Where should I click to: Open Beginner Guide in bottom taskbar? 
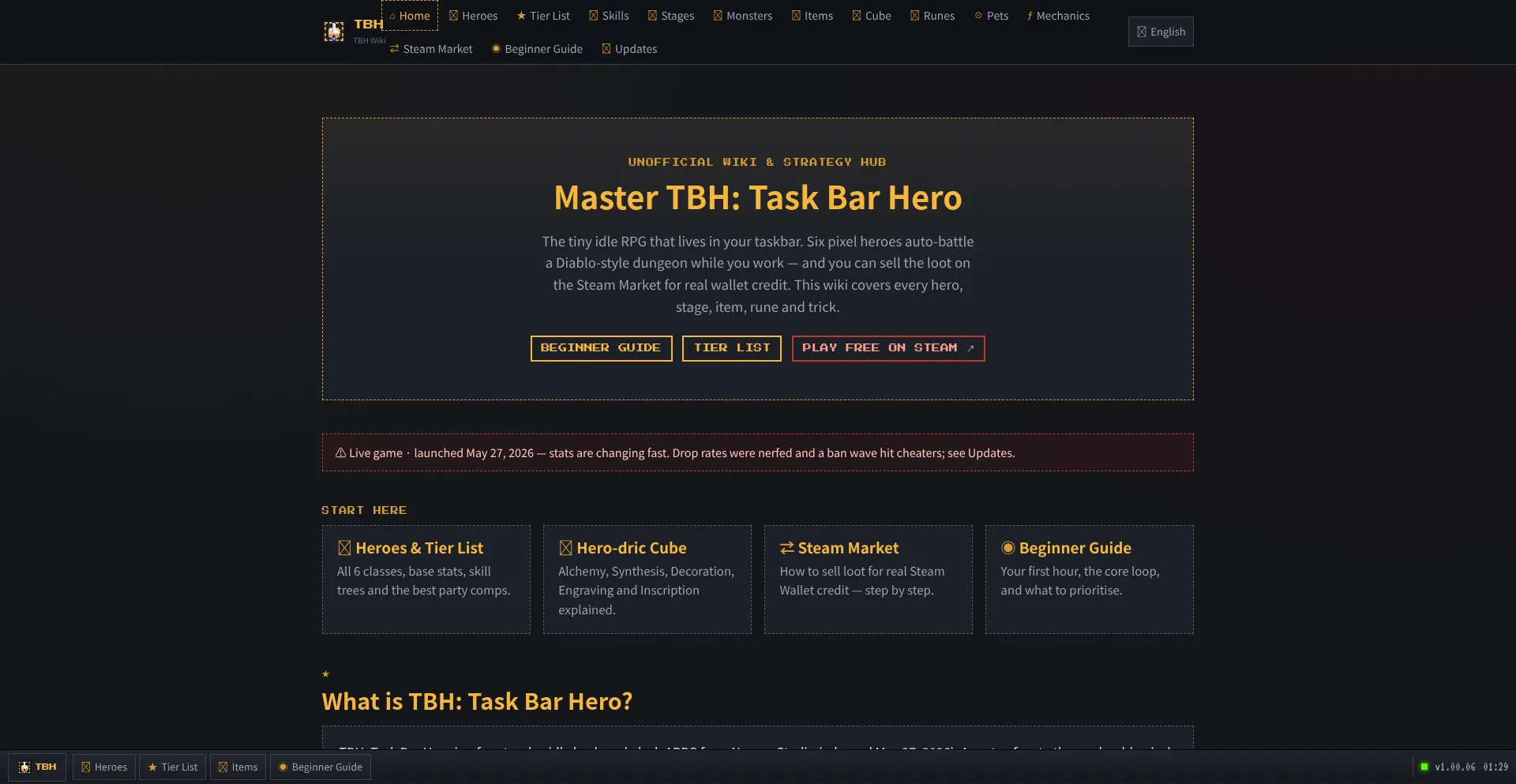321,767
